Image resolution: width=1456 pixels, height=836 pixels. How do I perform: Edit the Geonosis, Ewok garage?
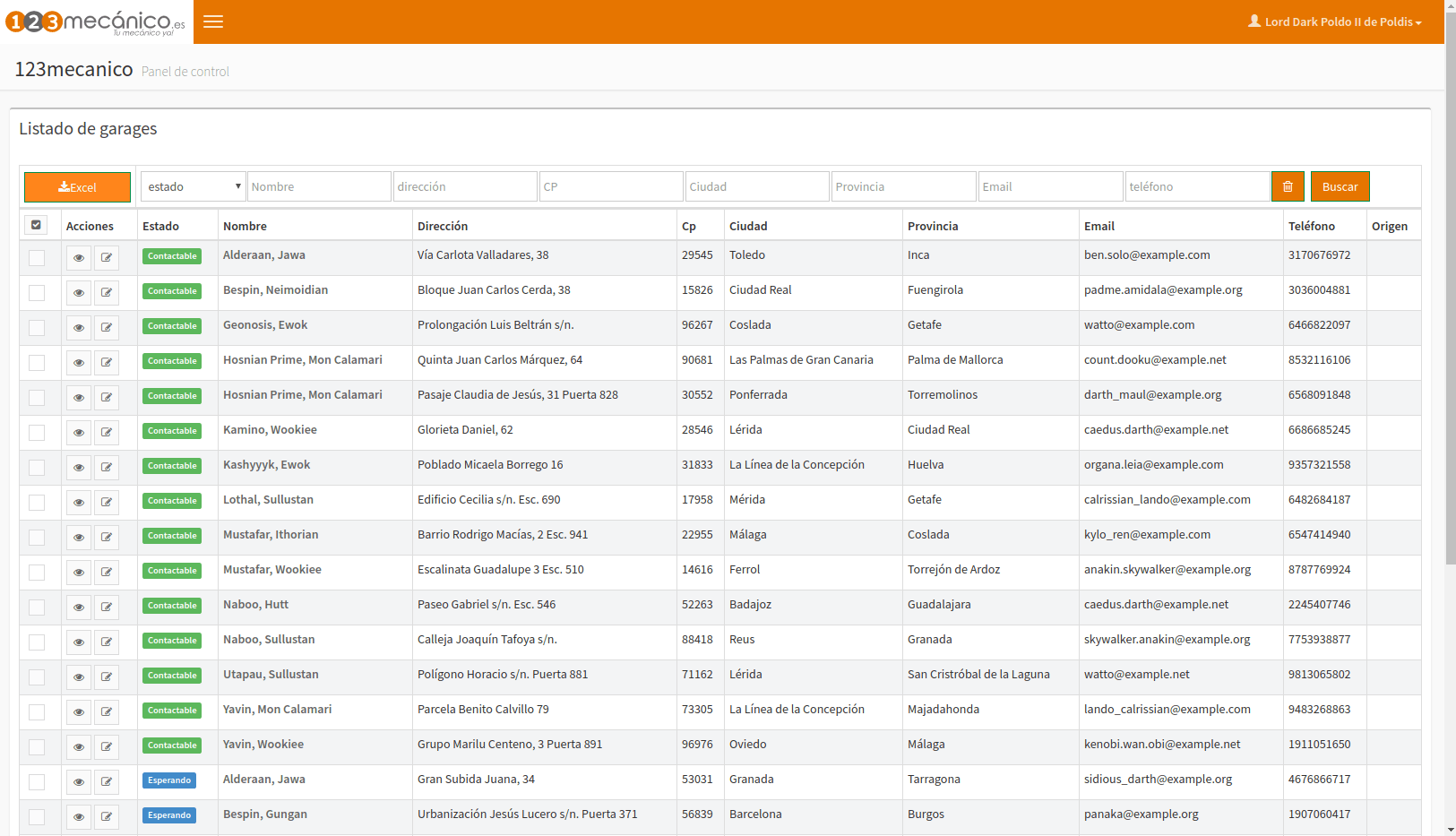[107, 328]
